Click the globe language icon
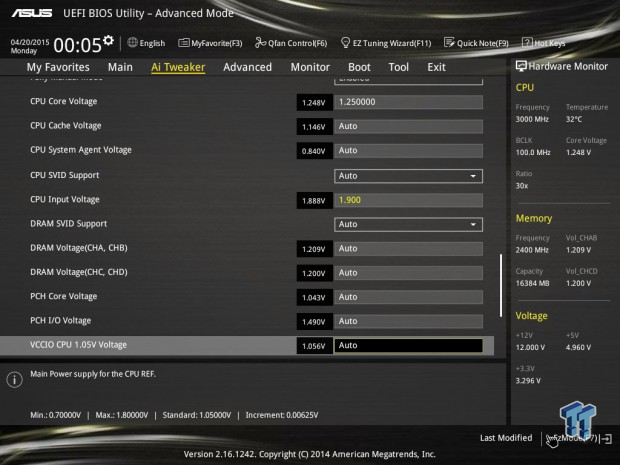 click(x=132, y=43)
